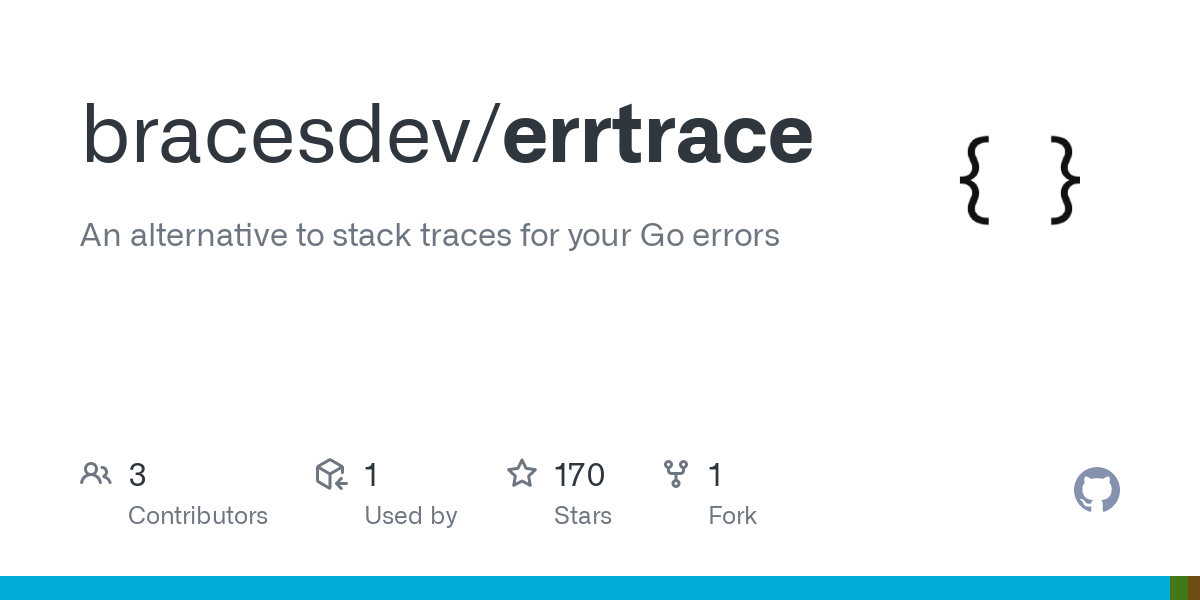Click the 170 stars count
The height and width of the screenshot is (600, 1200).
(x=579, y=475)
